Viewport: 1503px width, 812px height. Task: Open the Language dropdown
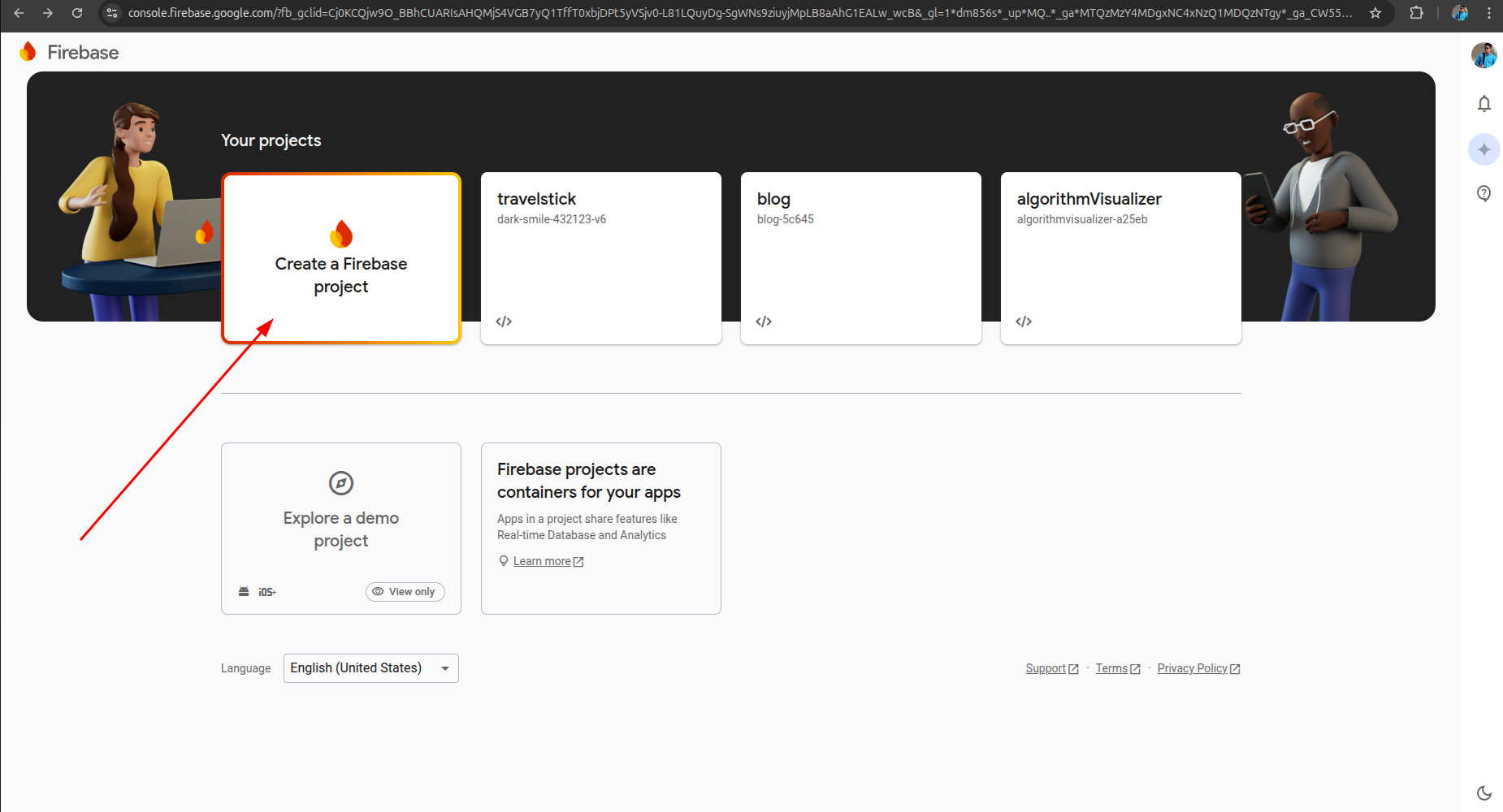(x=371, y=668)
